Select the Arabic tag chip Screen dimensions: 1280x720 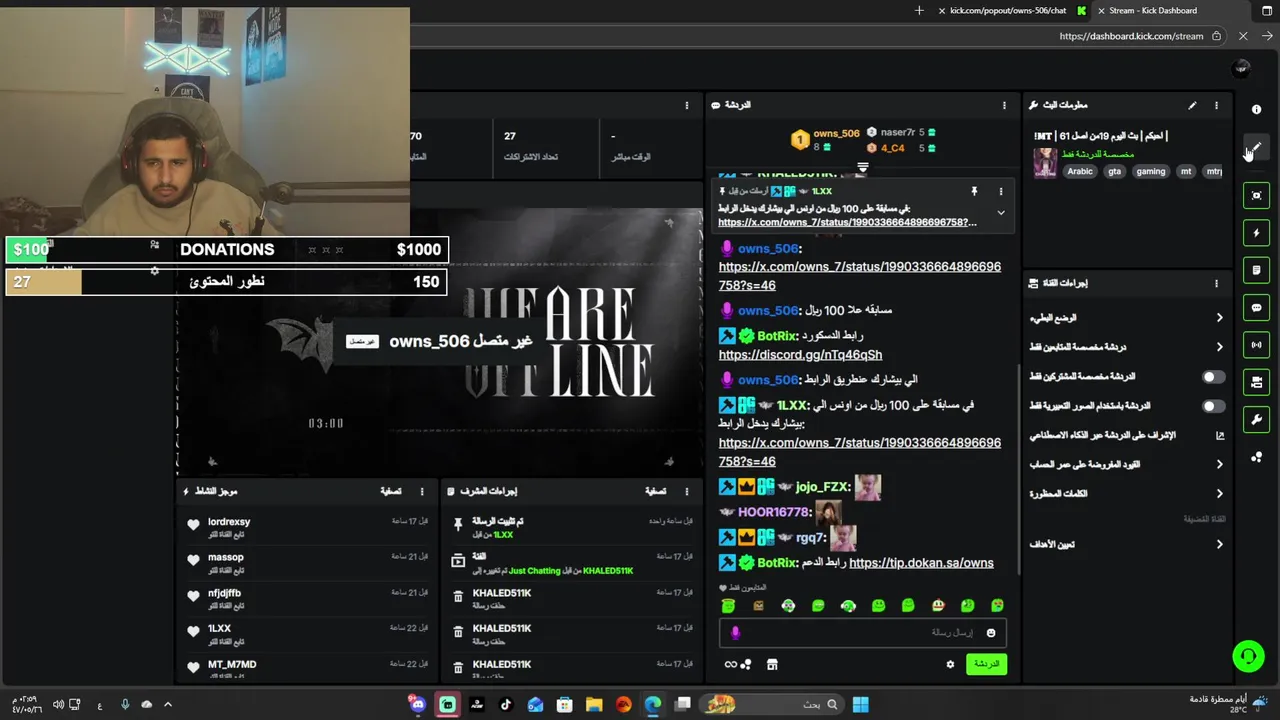point(1080,171)
